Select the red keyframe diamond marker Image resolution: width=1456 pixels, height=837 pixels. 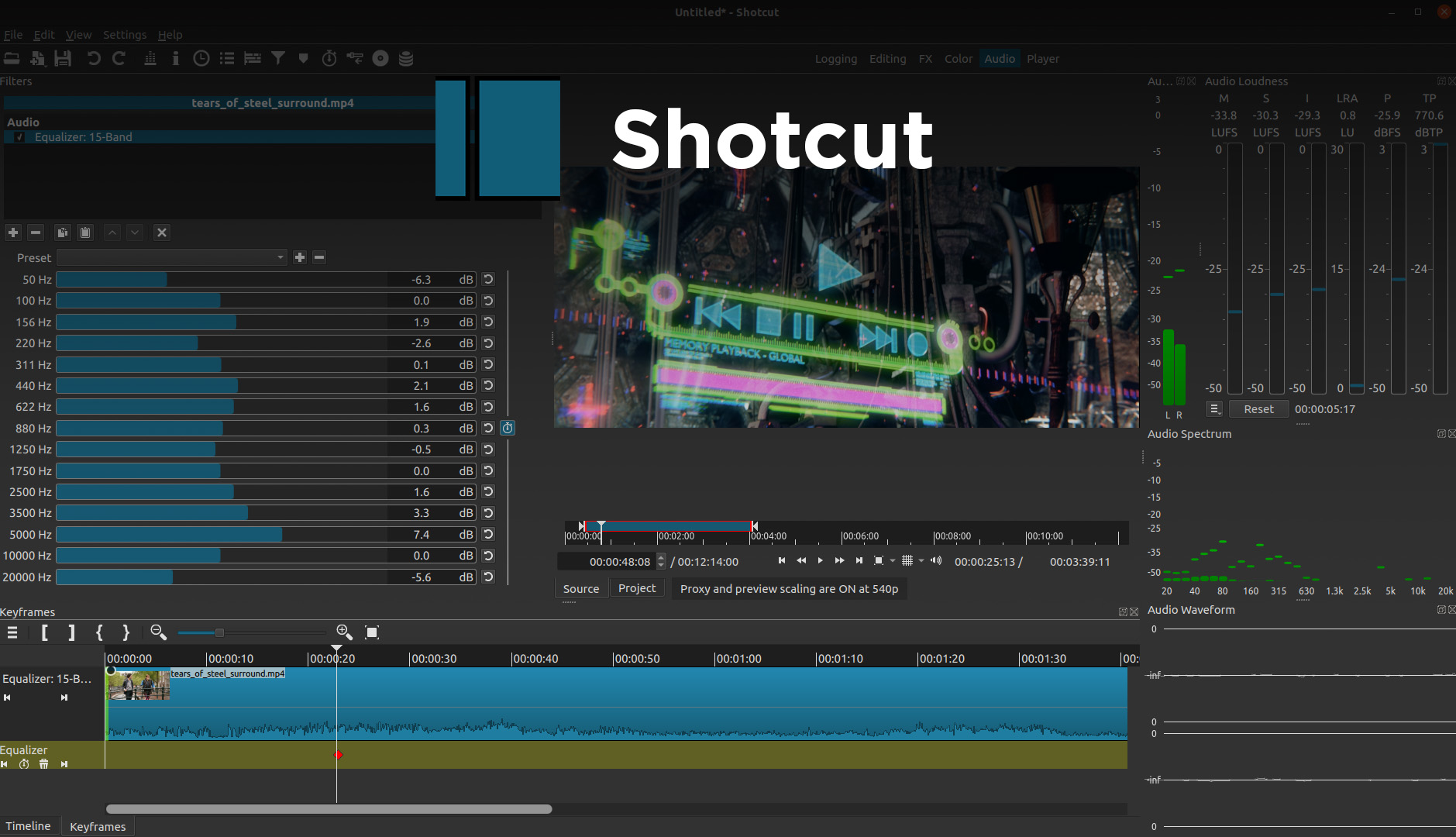pos(338,755)
